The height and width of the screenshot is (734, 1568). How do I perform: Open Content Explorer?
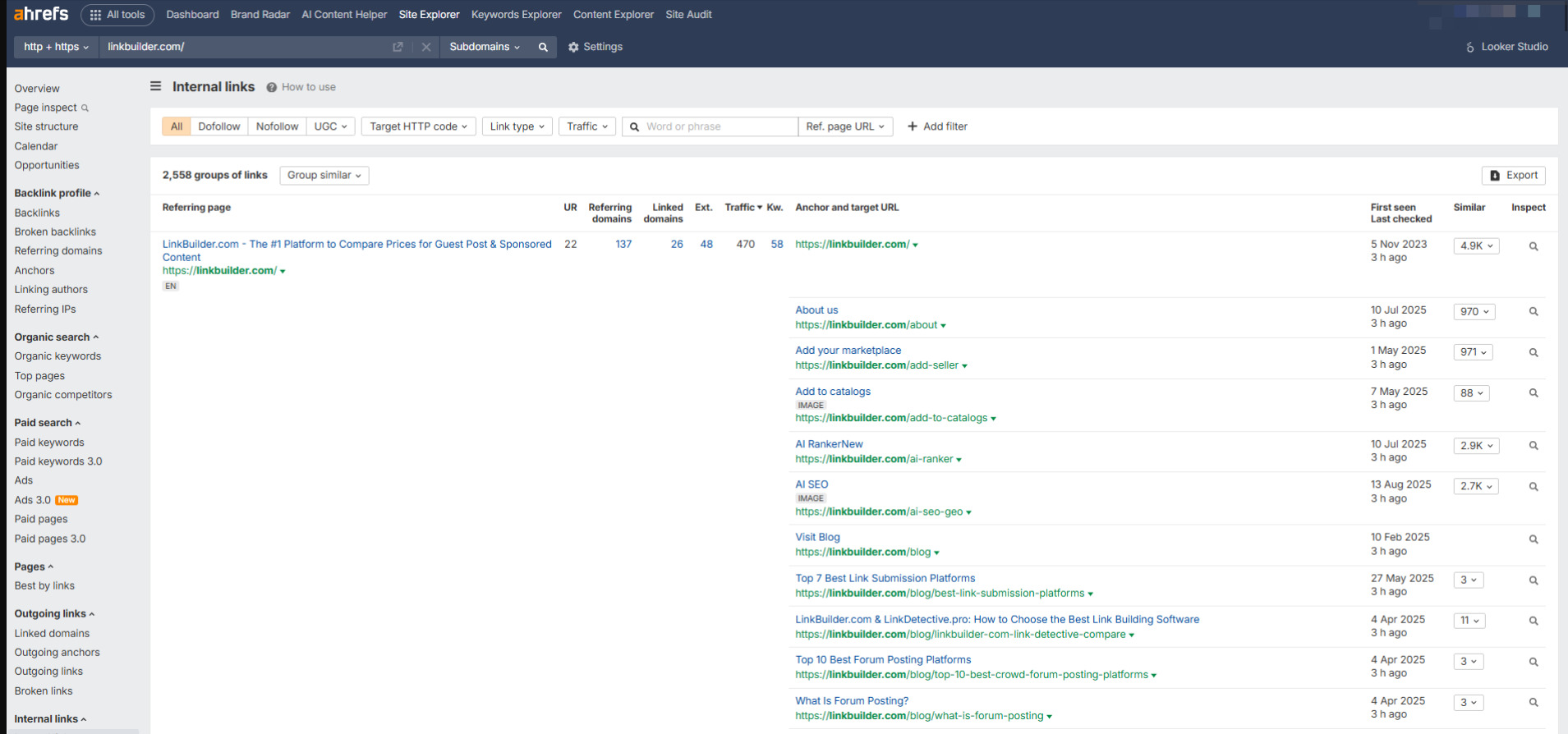coord(614,15)
